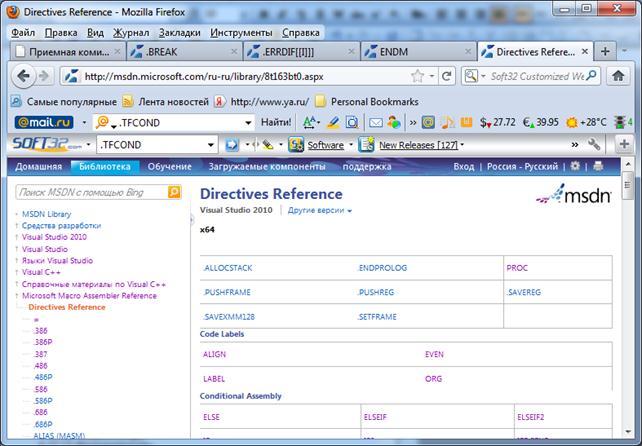Click the Вход sign-in link

[463, 166]
